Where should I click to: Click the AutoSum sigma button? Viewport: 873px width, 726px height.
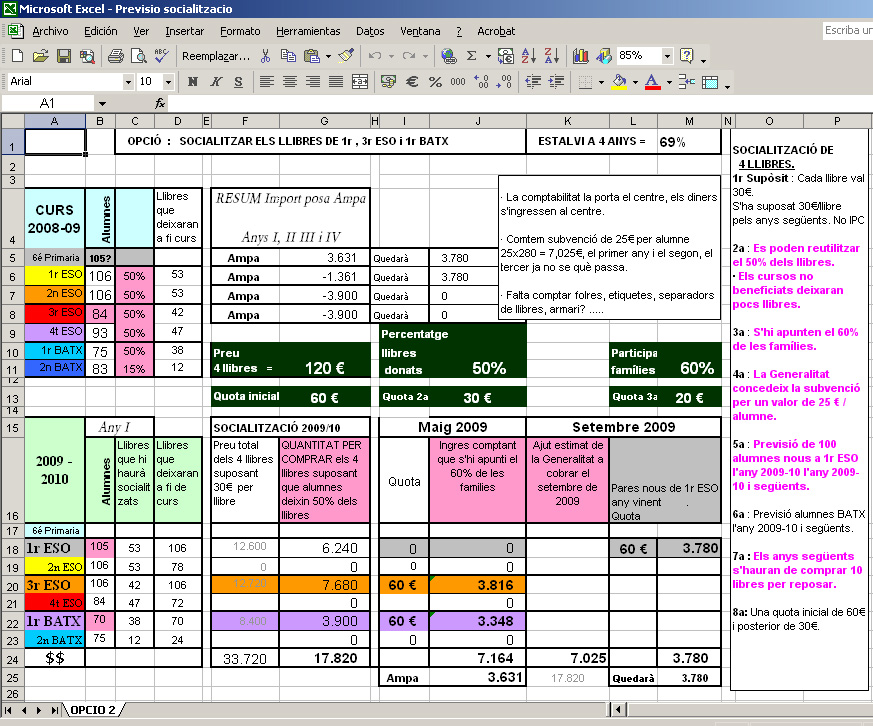pyautogui.click(x=472, y=56)
